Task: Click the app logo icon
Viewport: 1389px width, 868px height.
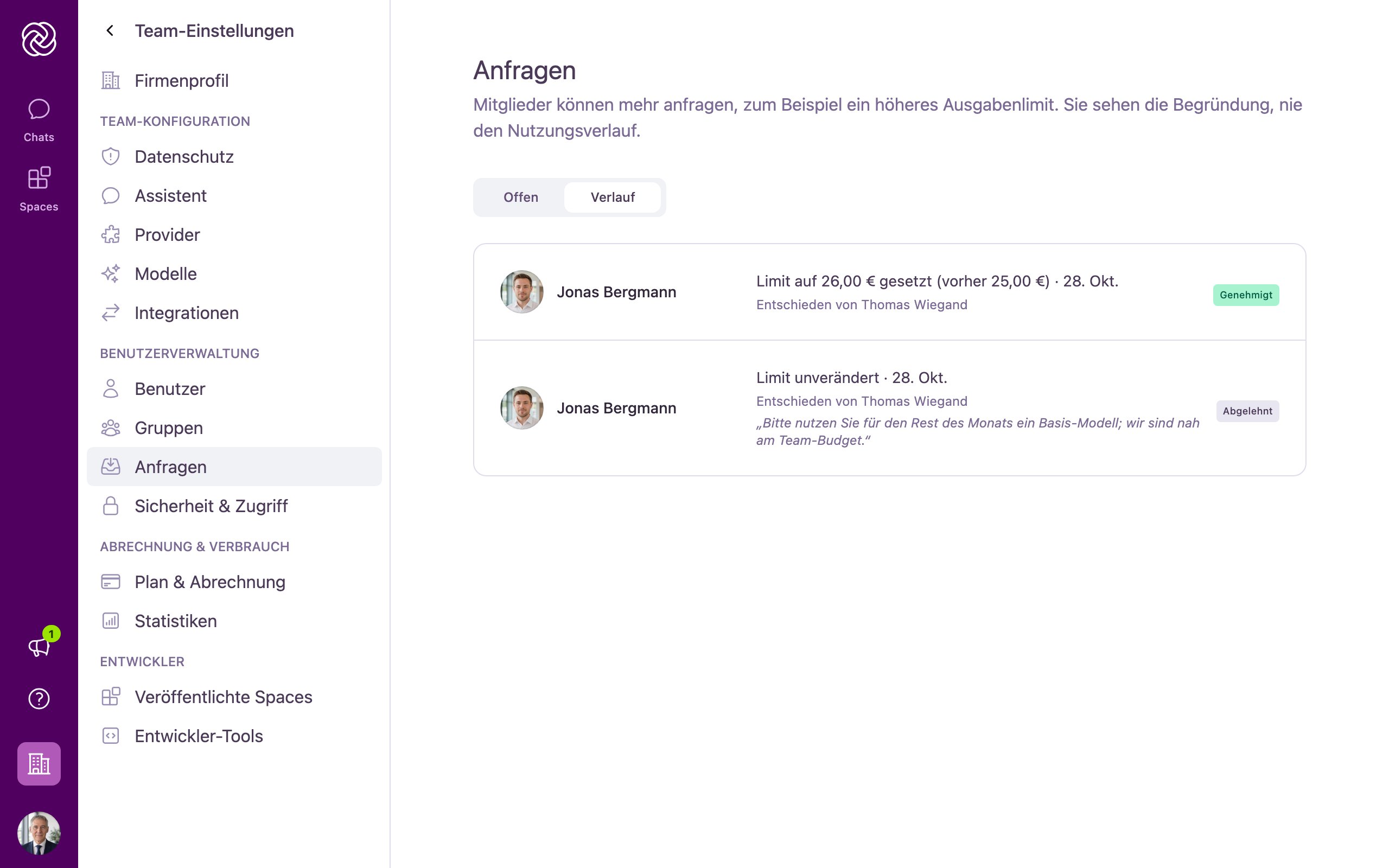Action: (x=39, y=39)
